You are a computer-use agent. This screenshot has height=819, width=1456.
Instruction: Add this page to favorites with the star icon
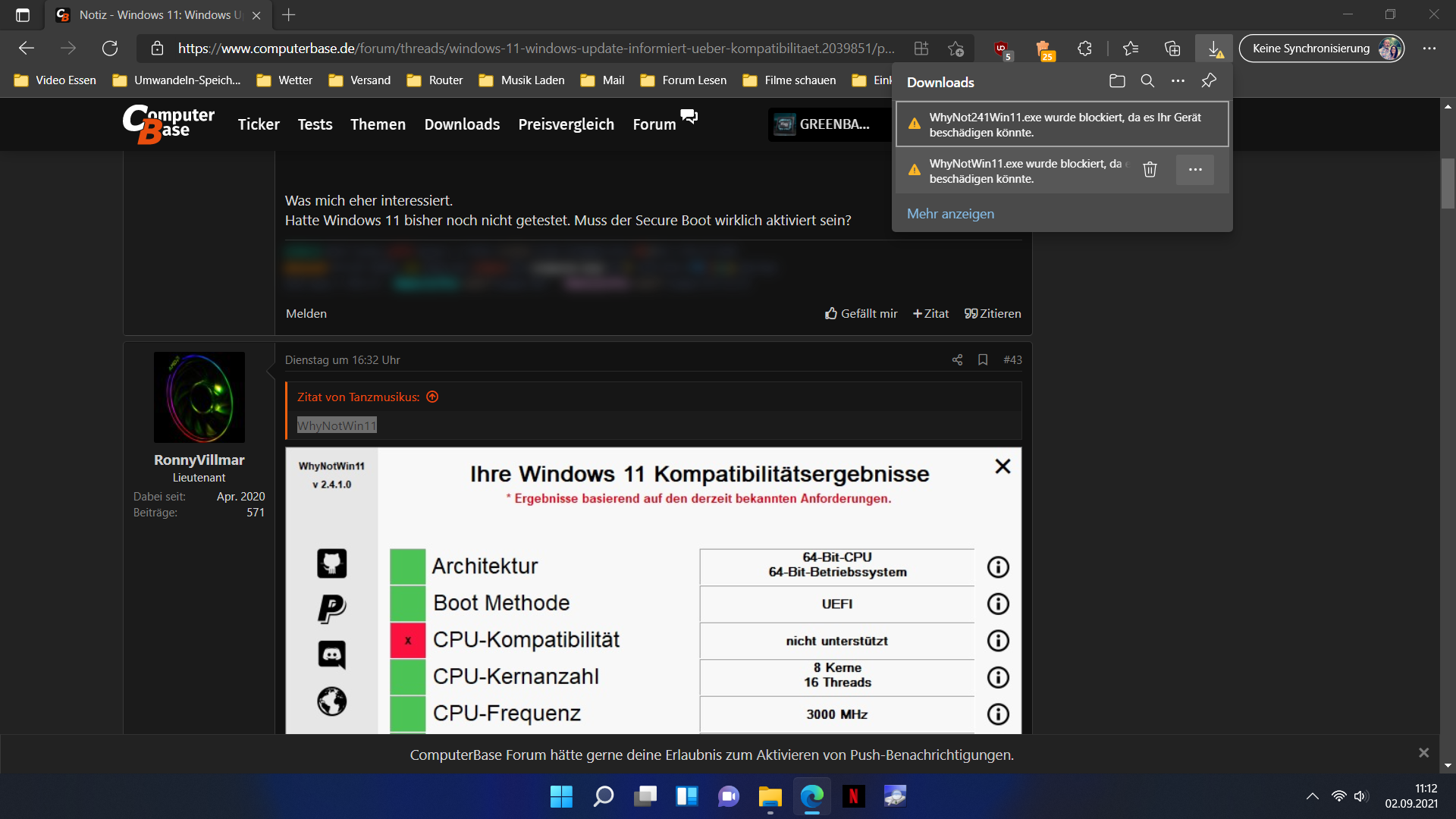[955, 49]
